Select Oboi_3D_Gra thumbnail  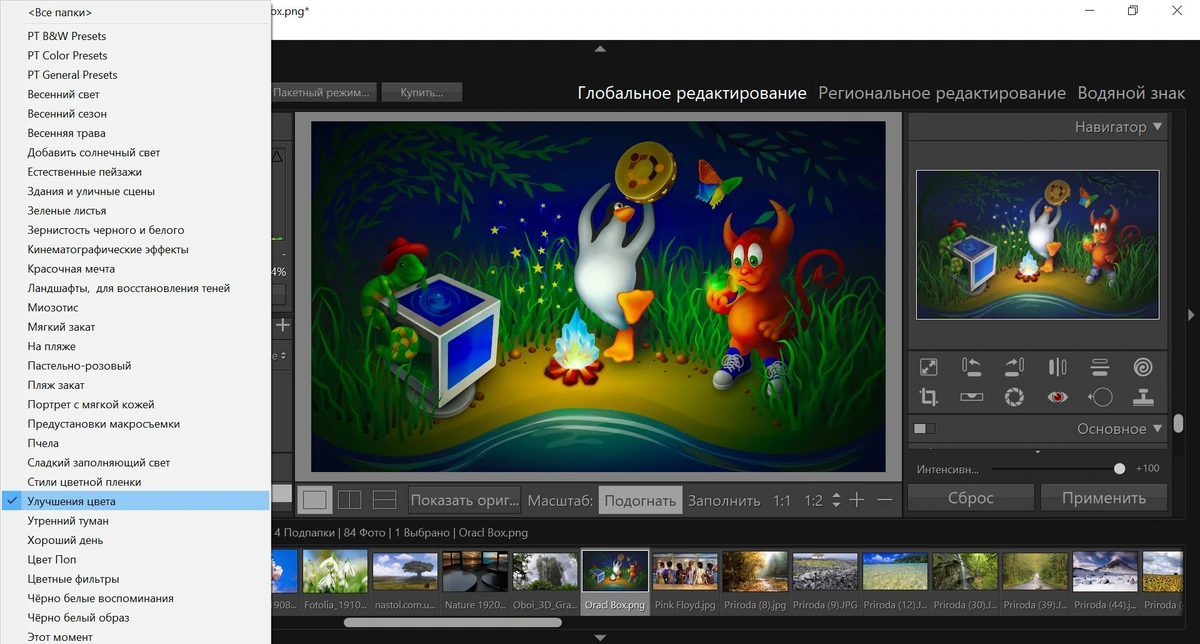[545, 580]
